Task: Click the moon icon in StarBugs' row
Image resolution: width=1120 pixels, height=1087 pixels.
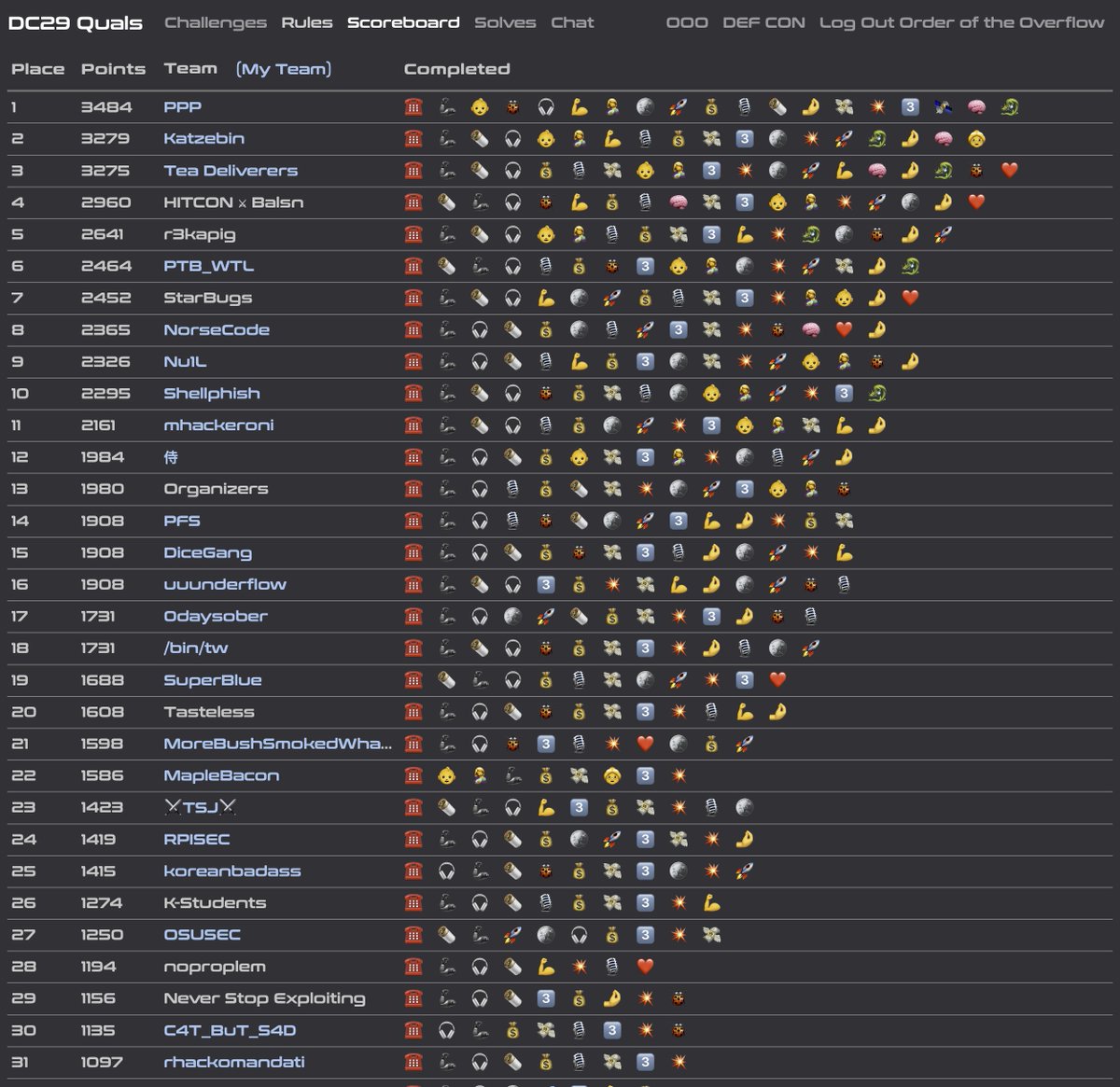Action: [579, 298]
